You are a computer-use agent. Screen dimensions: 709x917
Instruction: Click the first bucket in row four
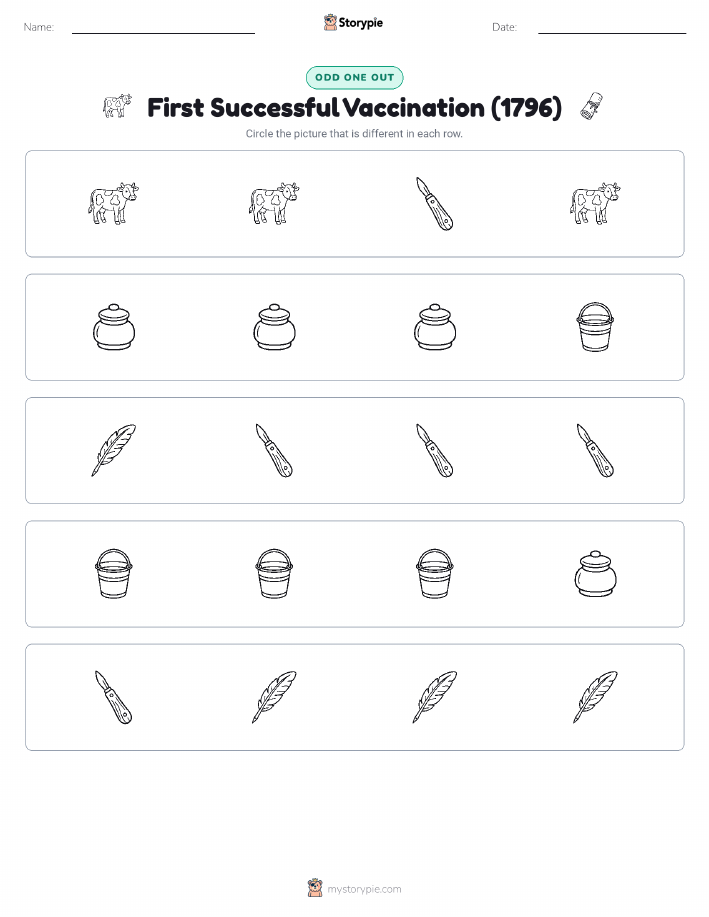(113, 574)
